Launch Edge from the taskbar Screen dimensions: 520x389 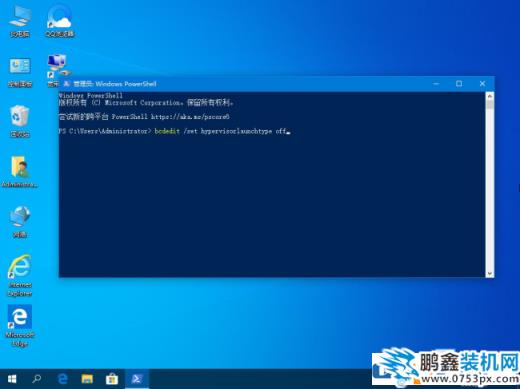pyautogui.click(x=62, y=379)
